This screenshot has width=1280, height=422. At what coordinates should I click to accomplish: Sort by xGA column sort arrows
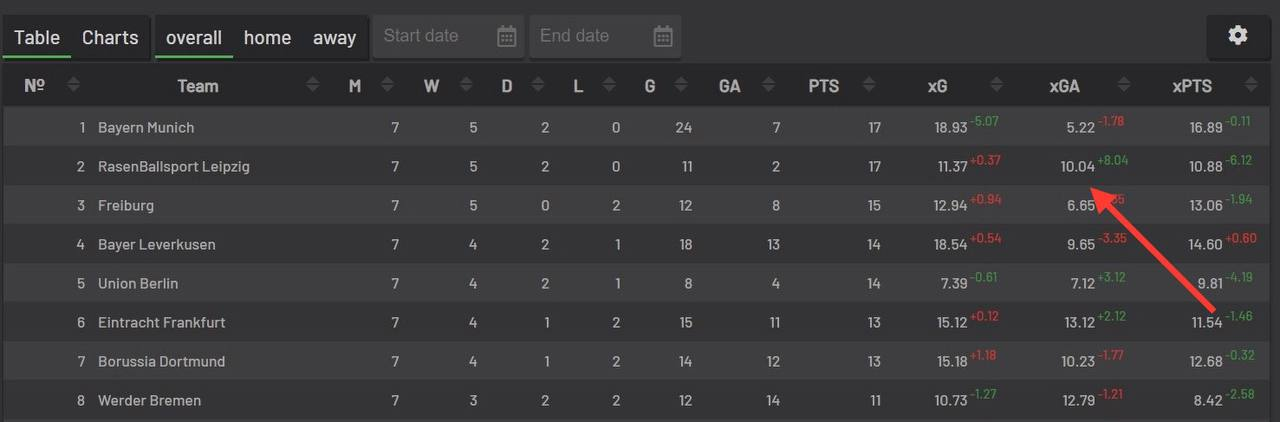click(x=1124, y=86)
